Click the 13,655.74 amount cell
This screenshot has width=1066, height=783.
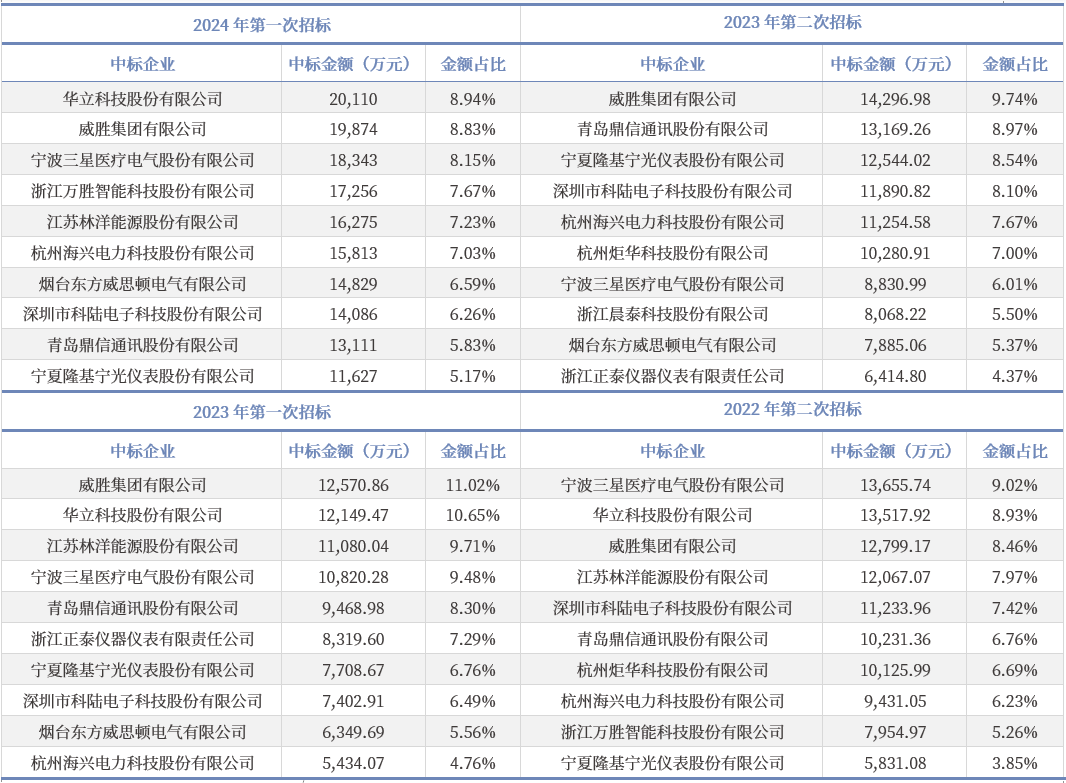(x=895, y=485)
